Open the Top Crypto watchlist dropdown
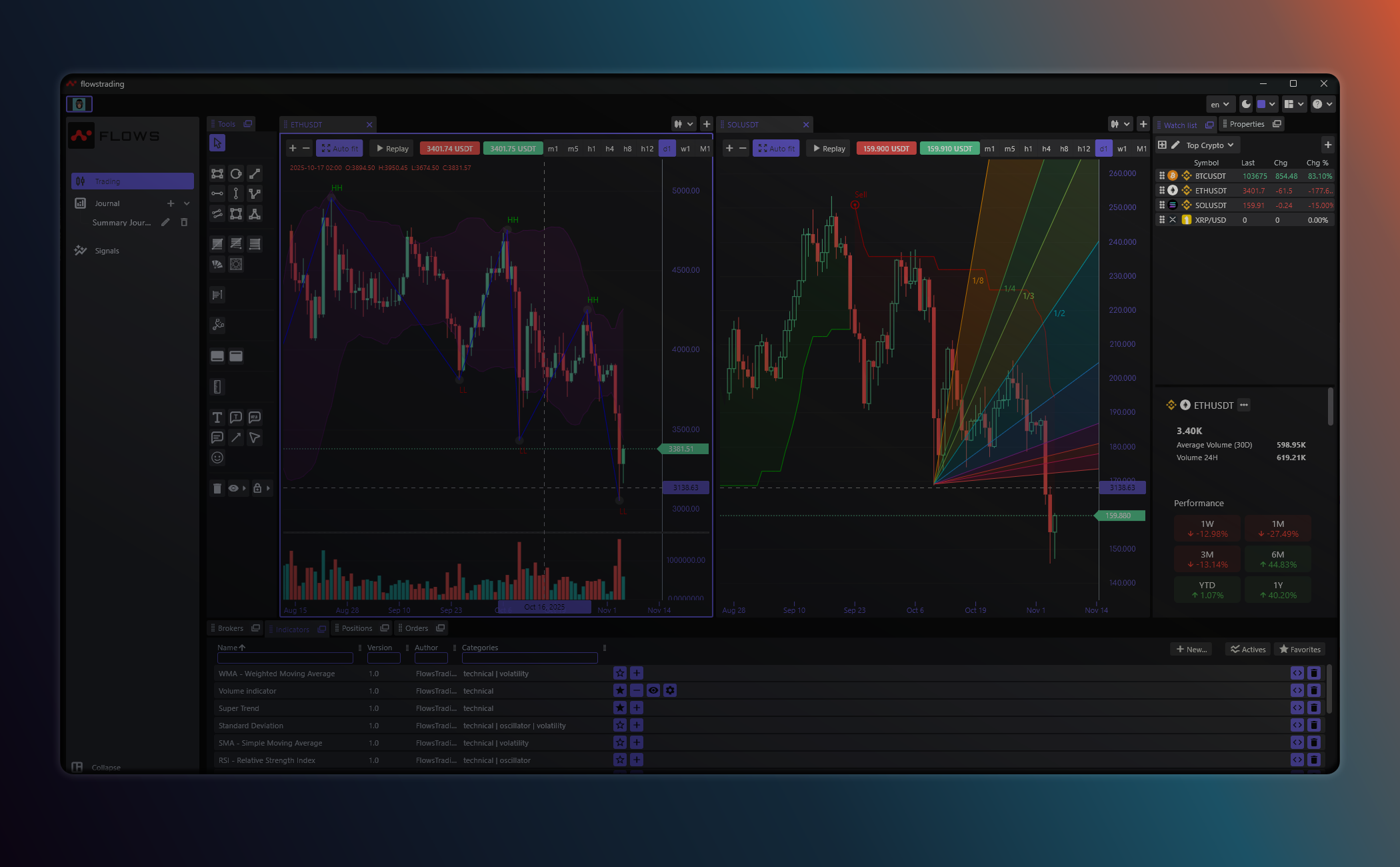The image size is (1400, 867). (x=1209, y=145)
